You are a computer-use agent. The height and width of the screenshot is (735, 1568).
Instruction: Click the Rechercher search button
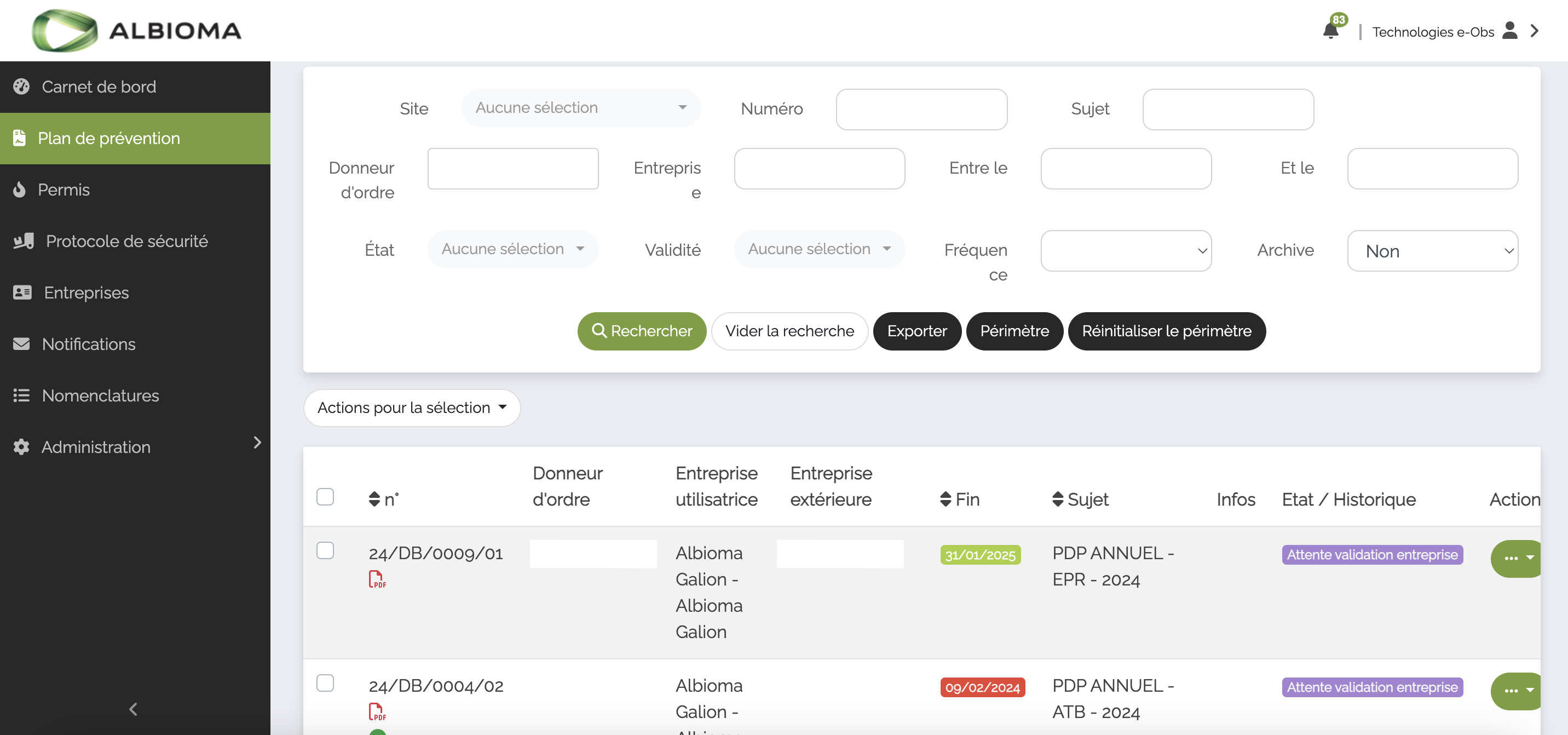click(x=642, y=330)
